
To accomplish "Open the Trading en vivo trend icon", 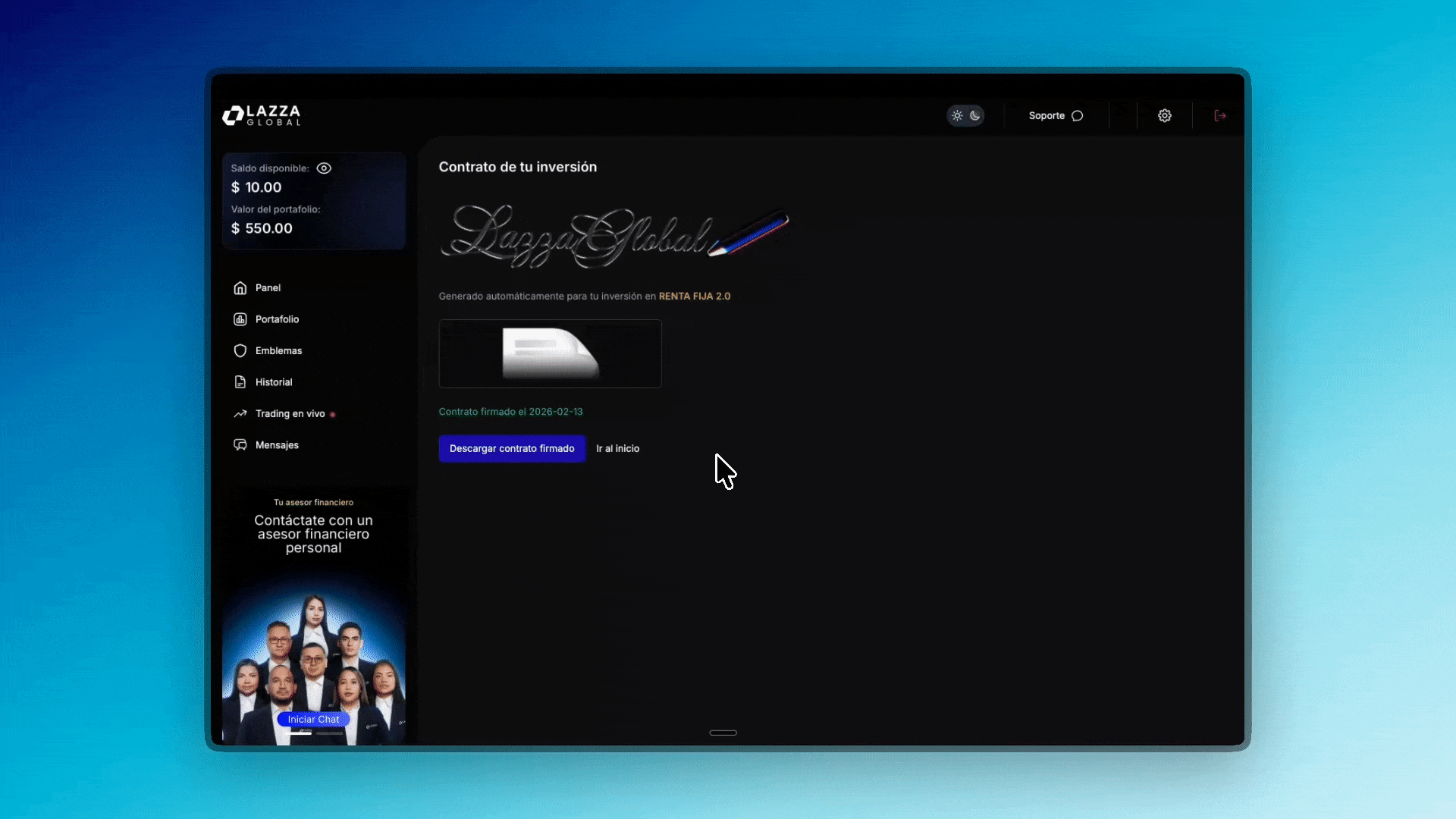I will [x=240, y=414].
